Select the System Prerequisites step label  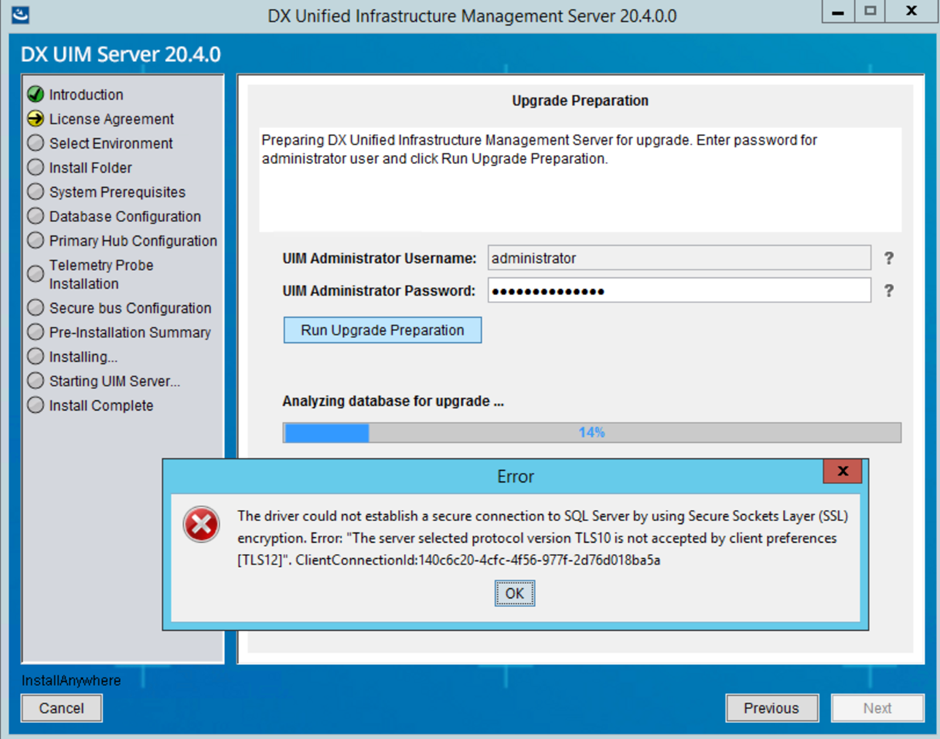(118, 192)
